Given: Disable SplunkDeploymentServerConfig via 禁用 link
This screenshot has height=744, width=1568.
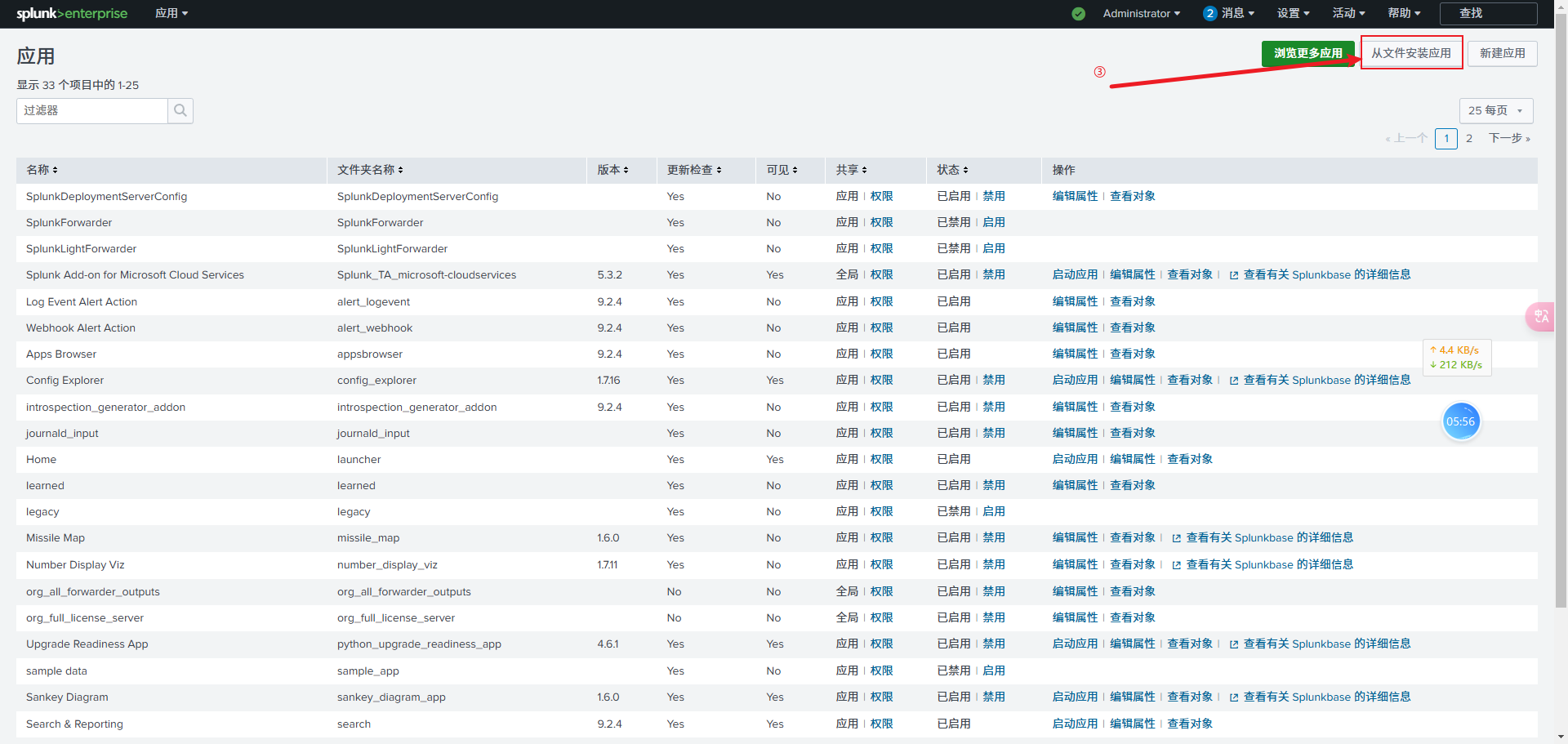Looking at the screenshot, I should pos(994,197).
